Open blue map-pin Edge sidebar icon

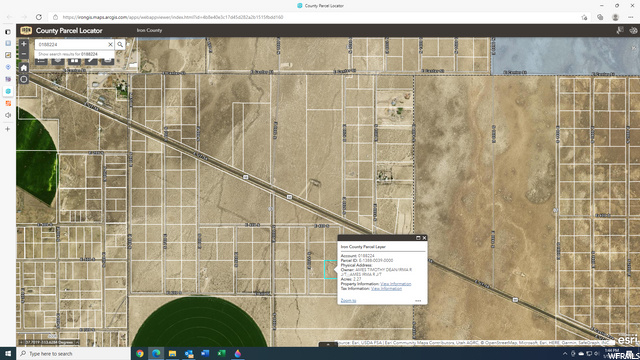pos(8,67)
